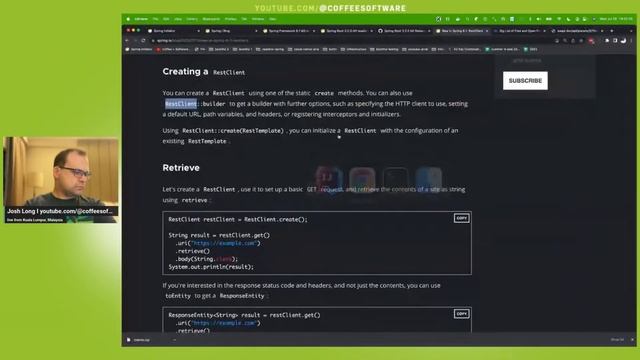The width and height of the screenshot is (640, 360).
Task: Open Spring Initializr bookmark in bookmarks bar
Action: 139,49
